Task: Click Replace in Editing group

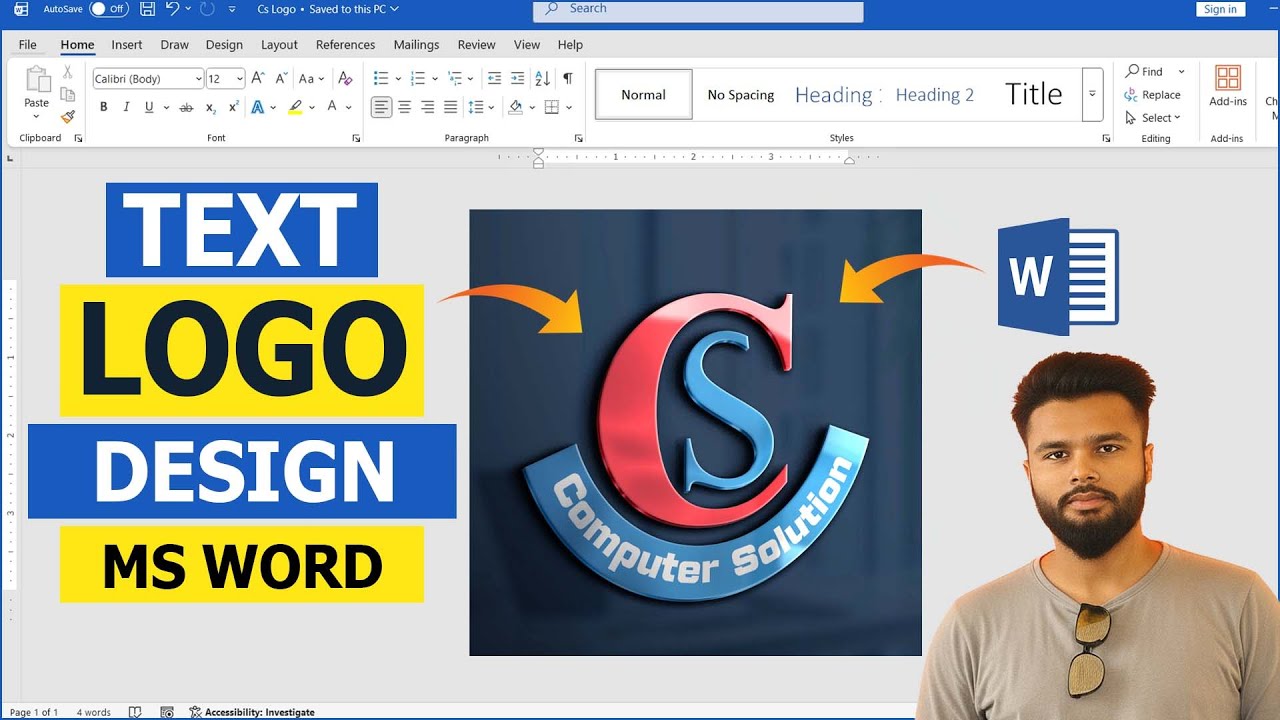Action: 1152,95
